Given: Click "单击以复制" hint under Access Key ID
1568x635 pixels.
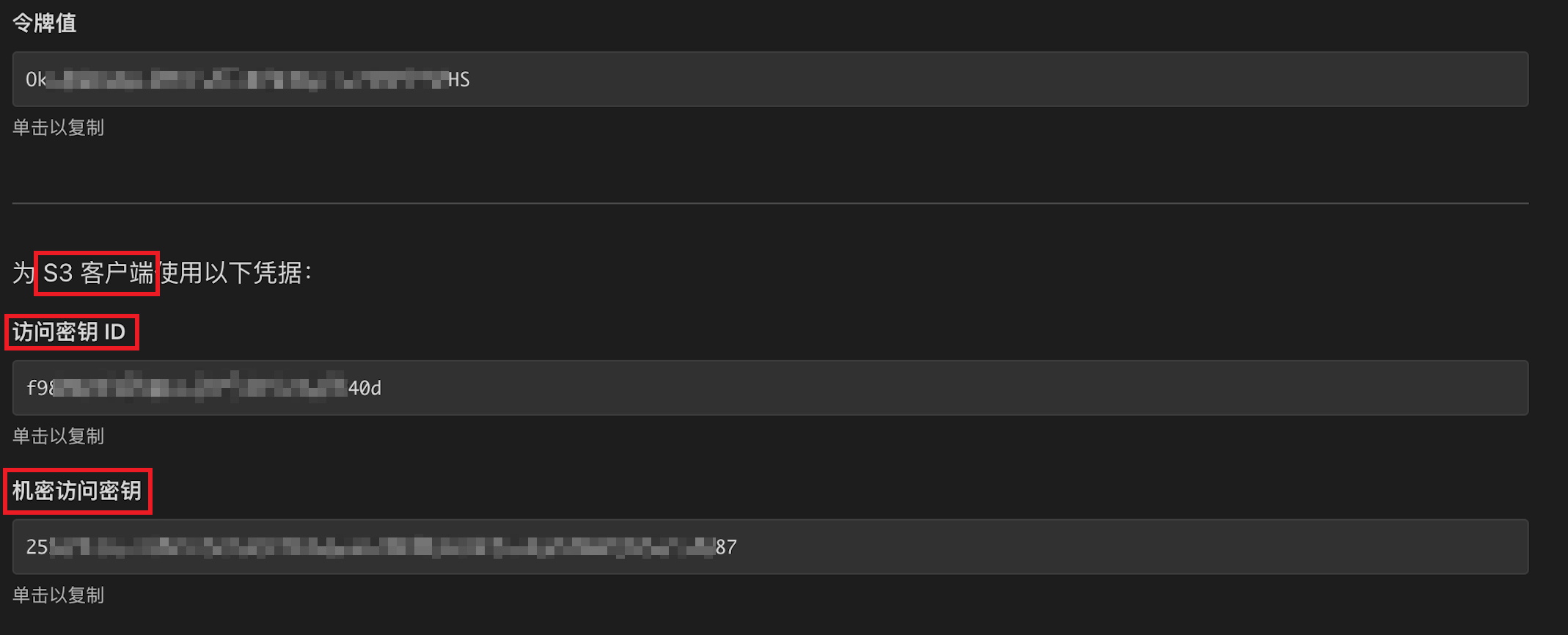Looking at the screenshot, I should coord(58,436).
